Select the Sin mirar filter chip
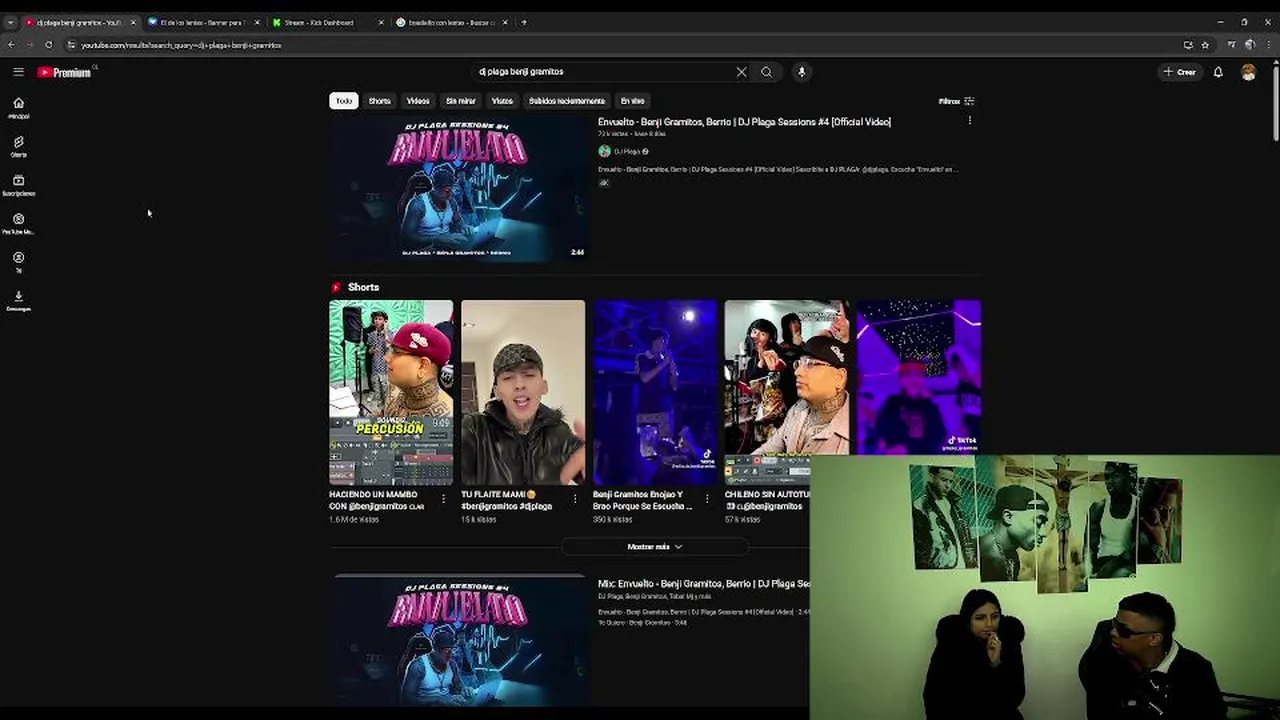Image resolution: width=1280 pixels, height=720 pixels. 460,101
